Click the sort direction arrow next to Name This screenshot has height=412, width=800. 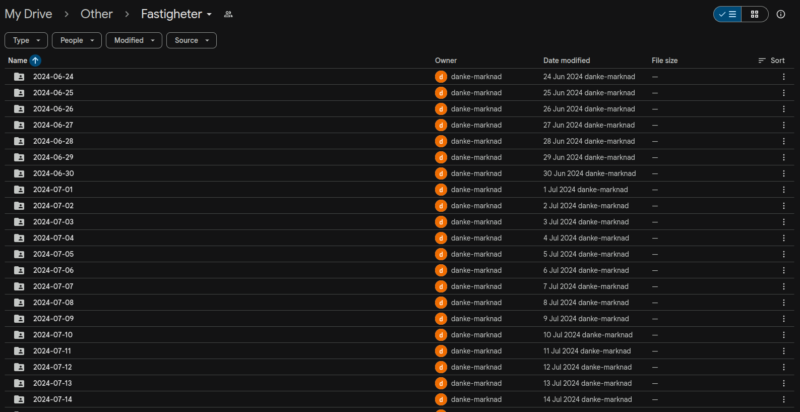[36, 61]
